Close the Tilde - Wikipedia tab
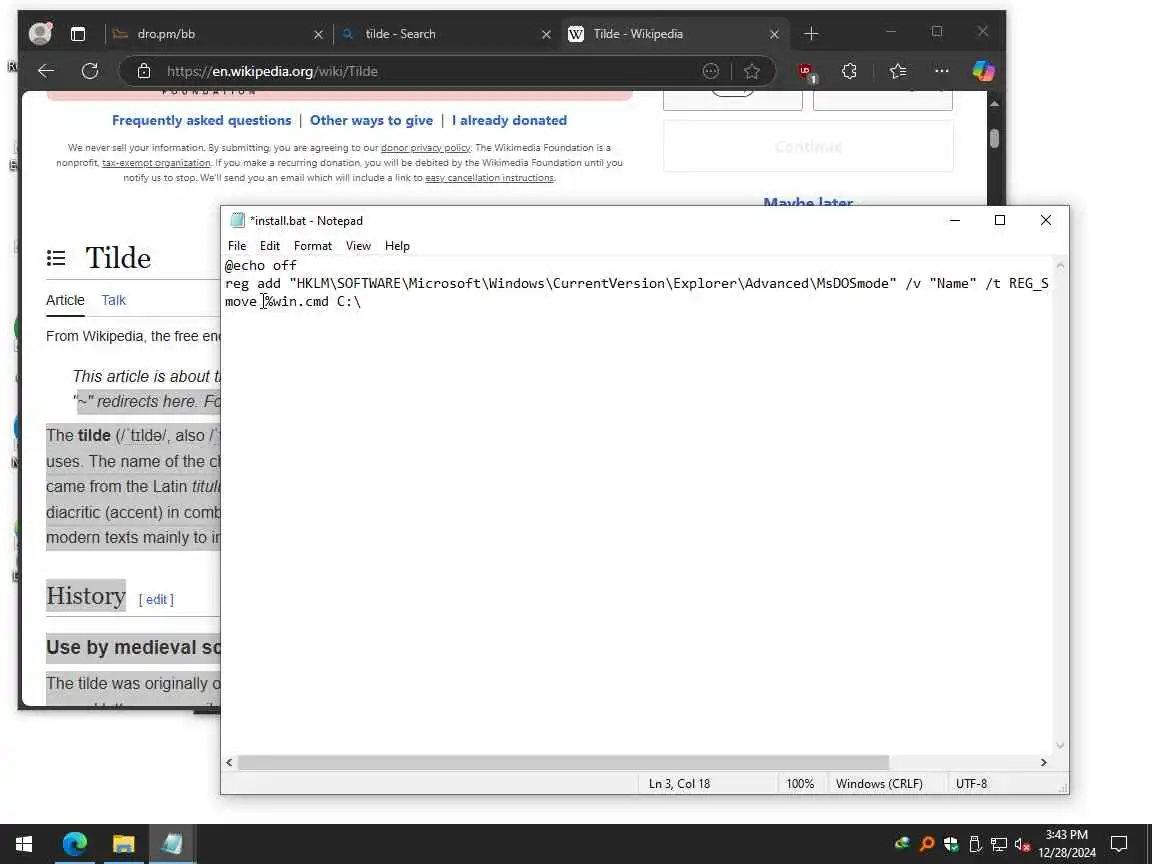This screenshot has width=1152, height=864. click(774, 35)
